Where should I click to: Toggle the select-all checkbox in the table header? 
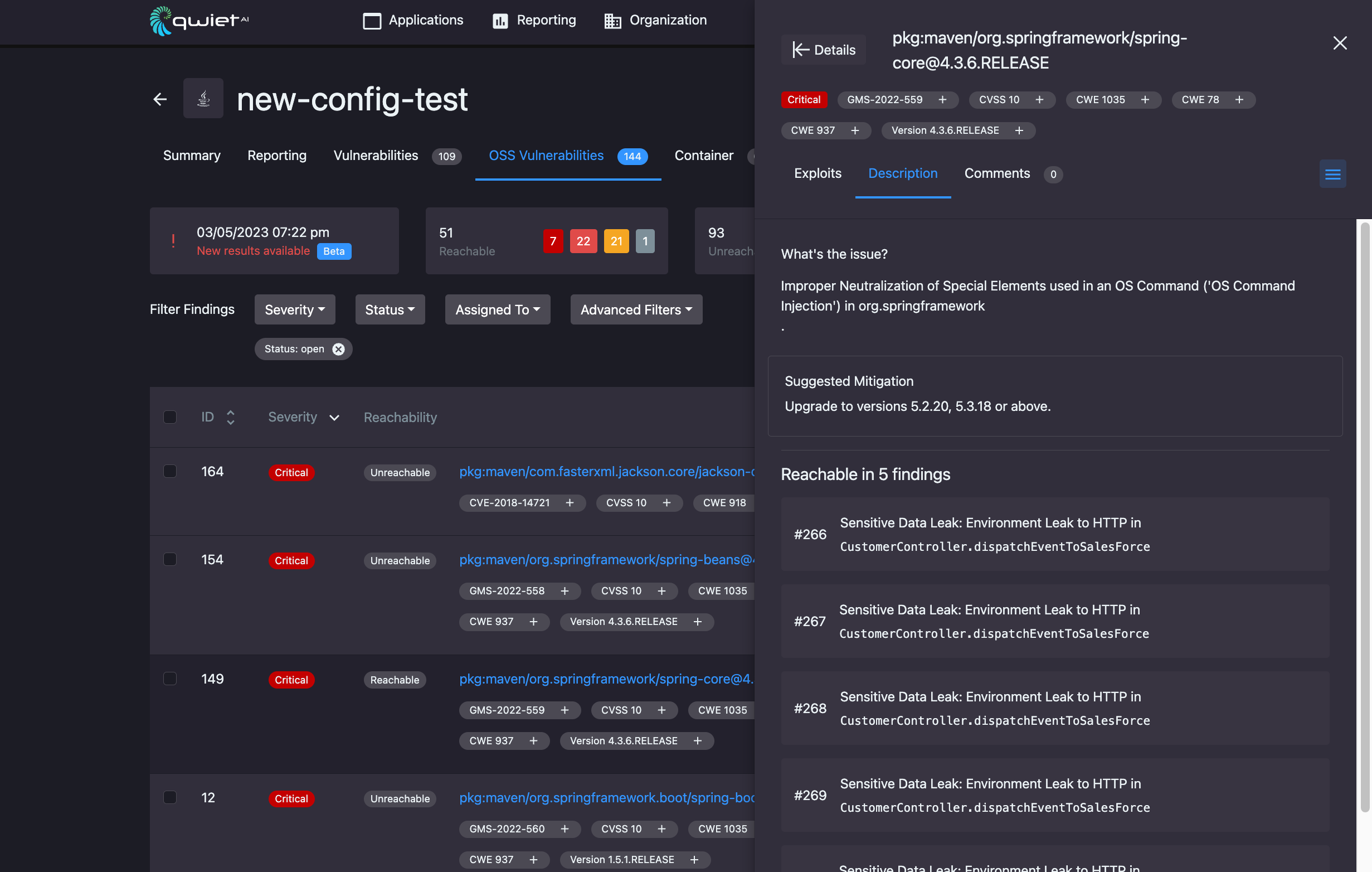(x=170, y=417)
